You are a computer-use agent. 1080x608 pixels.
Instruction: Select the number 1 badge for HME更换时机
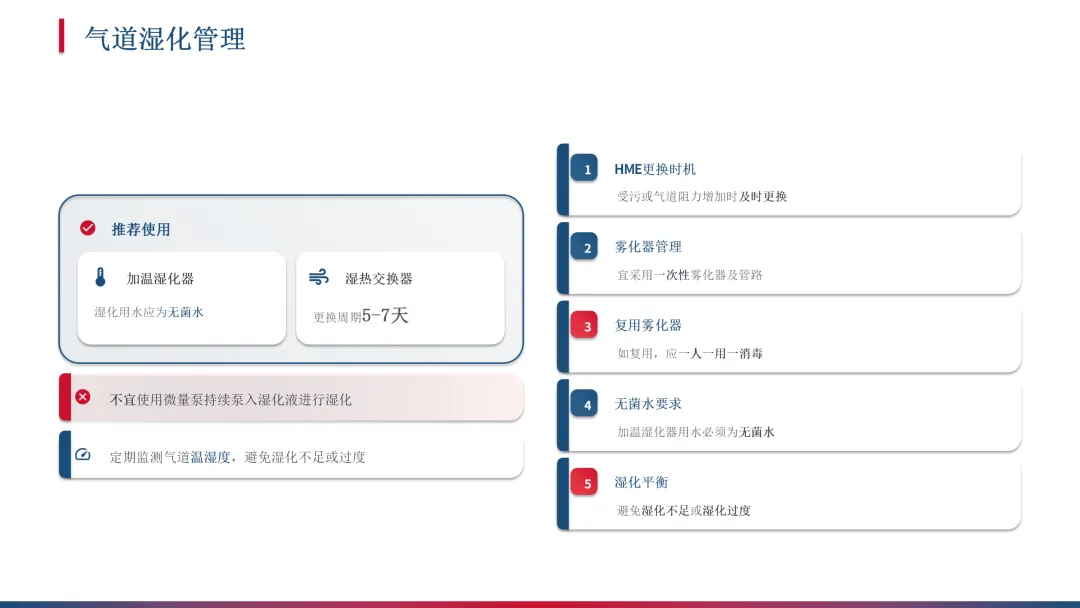pos(584,169)
